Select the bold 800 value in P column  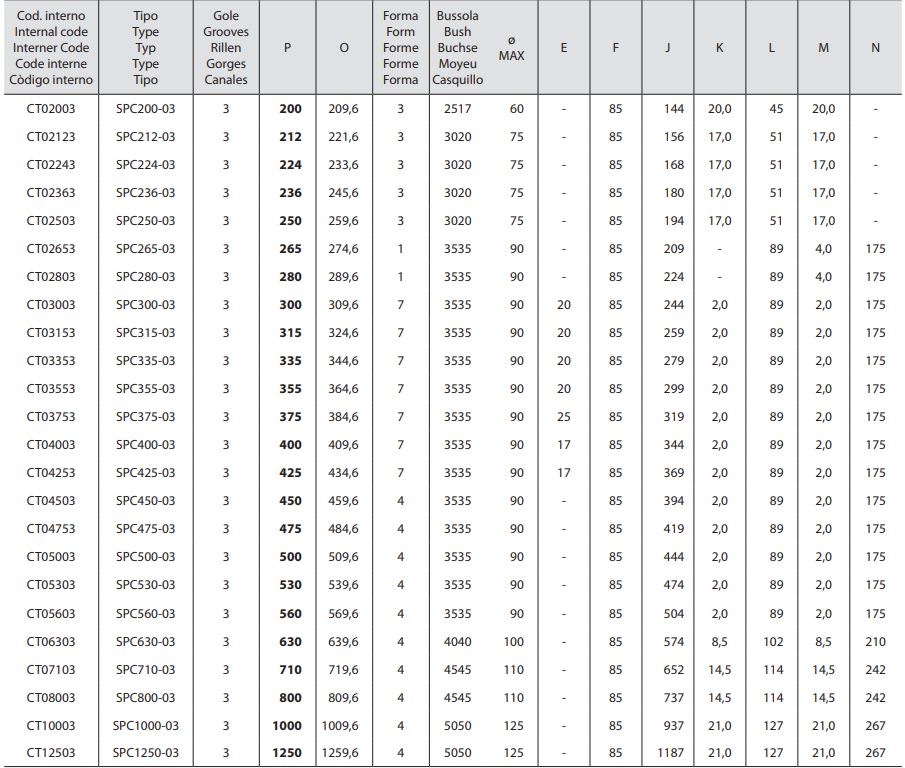click(289, 697)
